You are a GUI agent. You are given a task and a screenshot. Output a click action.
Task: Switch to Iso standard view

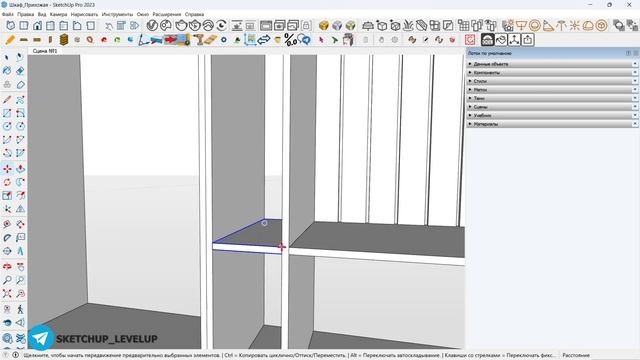click(x=11, y=25)
